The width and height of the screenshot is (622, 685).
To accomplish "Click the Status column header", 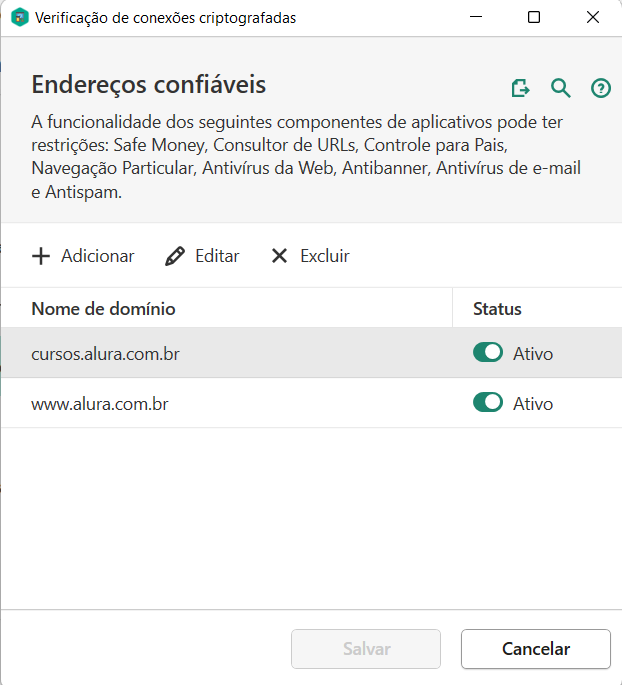I will [498, 309].
